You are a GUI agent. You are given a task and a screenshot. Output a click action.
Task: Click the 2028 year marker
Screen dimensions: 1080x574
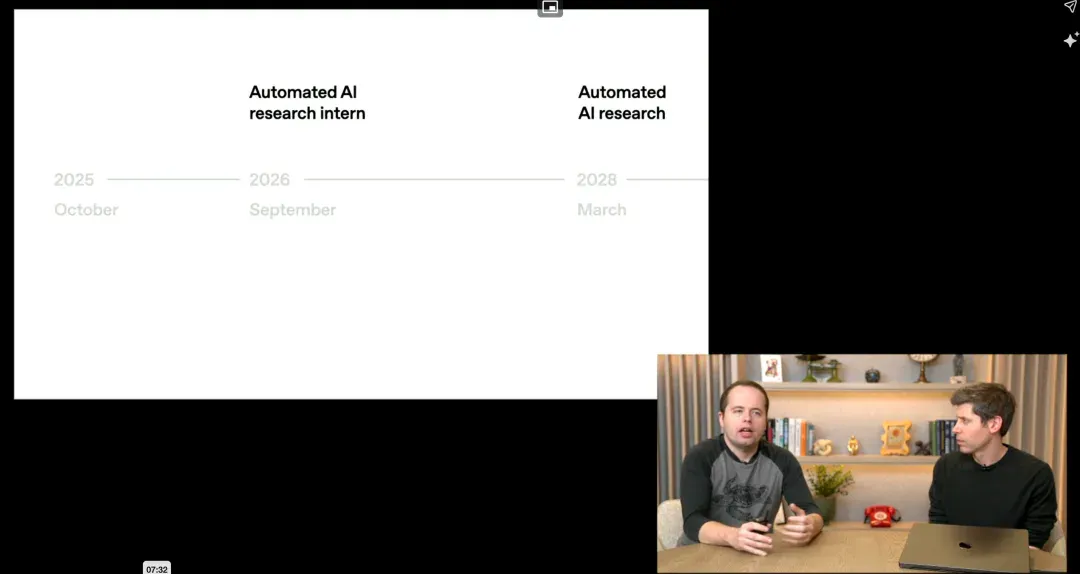(596, 180)
